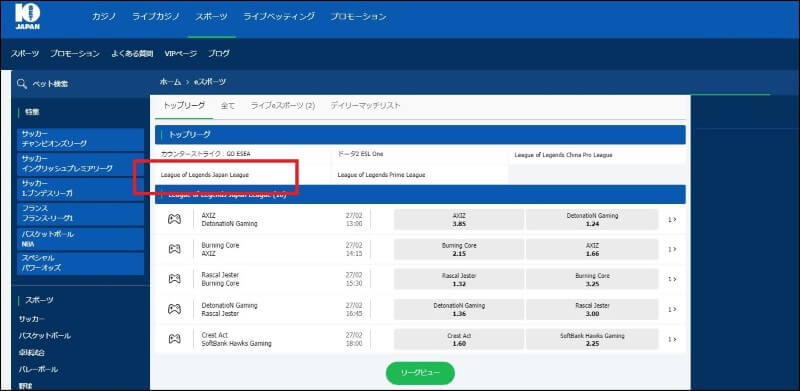The width and height of the screenshot is (800, 391).
Task: Click プロモーション in the secondary navigation
Action: [x=75, y=54]
